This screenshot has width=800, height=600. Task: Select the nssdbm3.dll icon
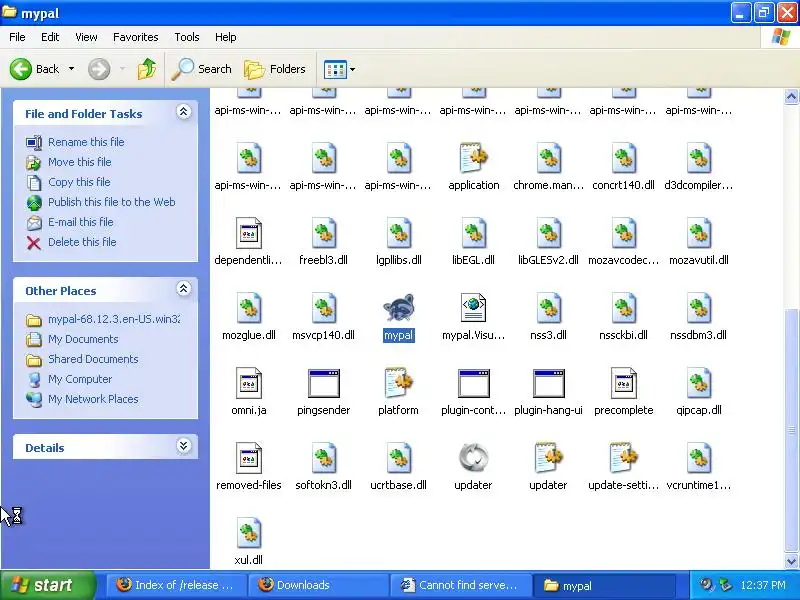pyautogui.click(x=698, y=308)
